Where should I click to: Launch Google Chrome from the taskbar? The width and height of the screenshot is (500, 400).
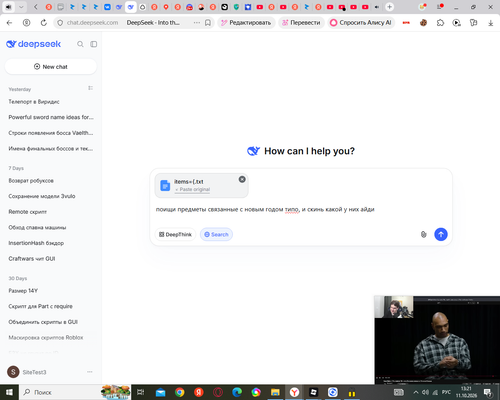[180, 392]
